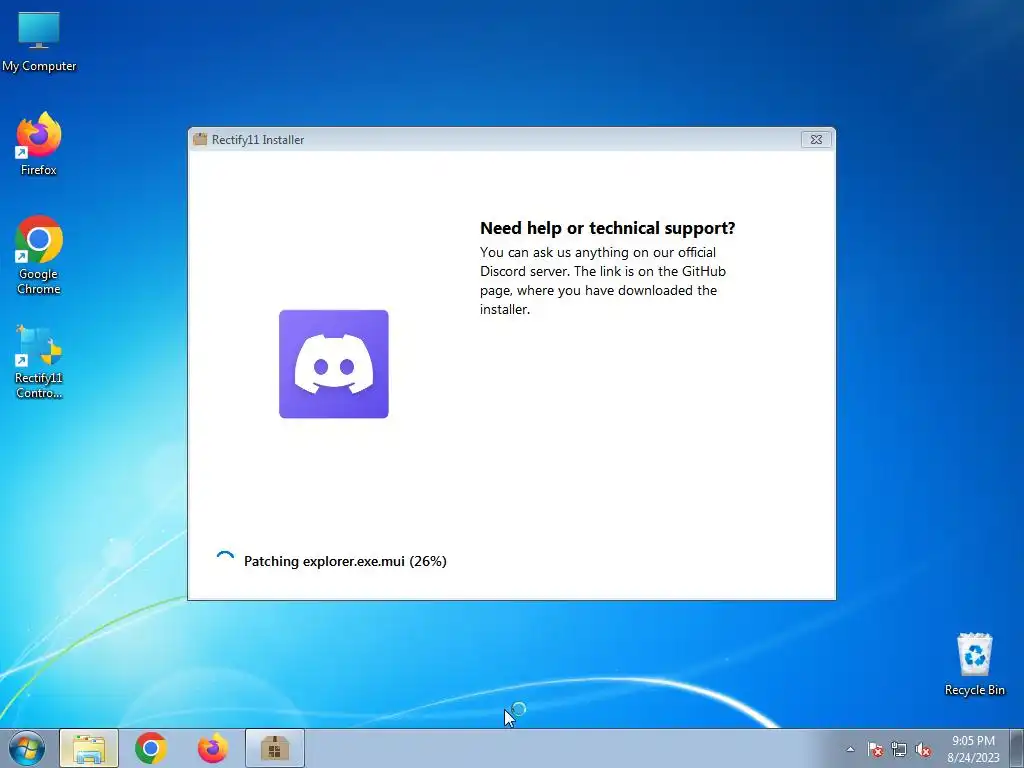Open the My Computer desktop icon

coord(39,41)
